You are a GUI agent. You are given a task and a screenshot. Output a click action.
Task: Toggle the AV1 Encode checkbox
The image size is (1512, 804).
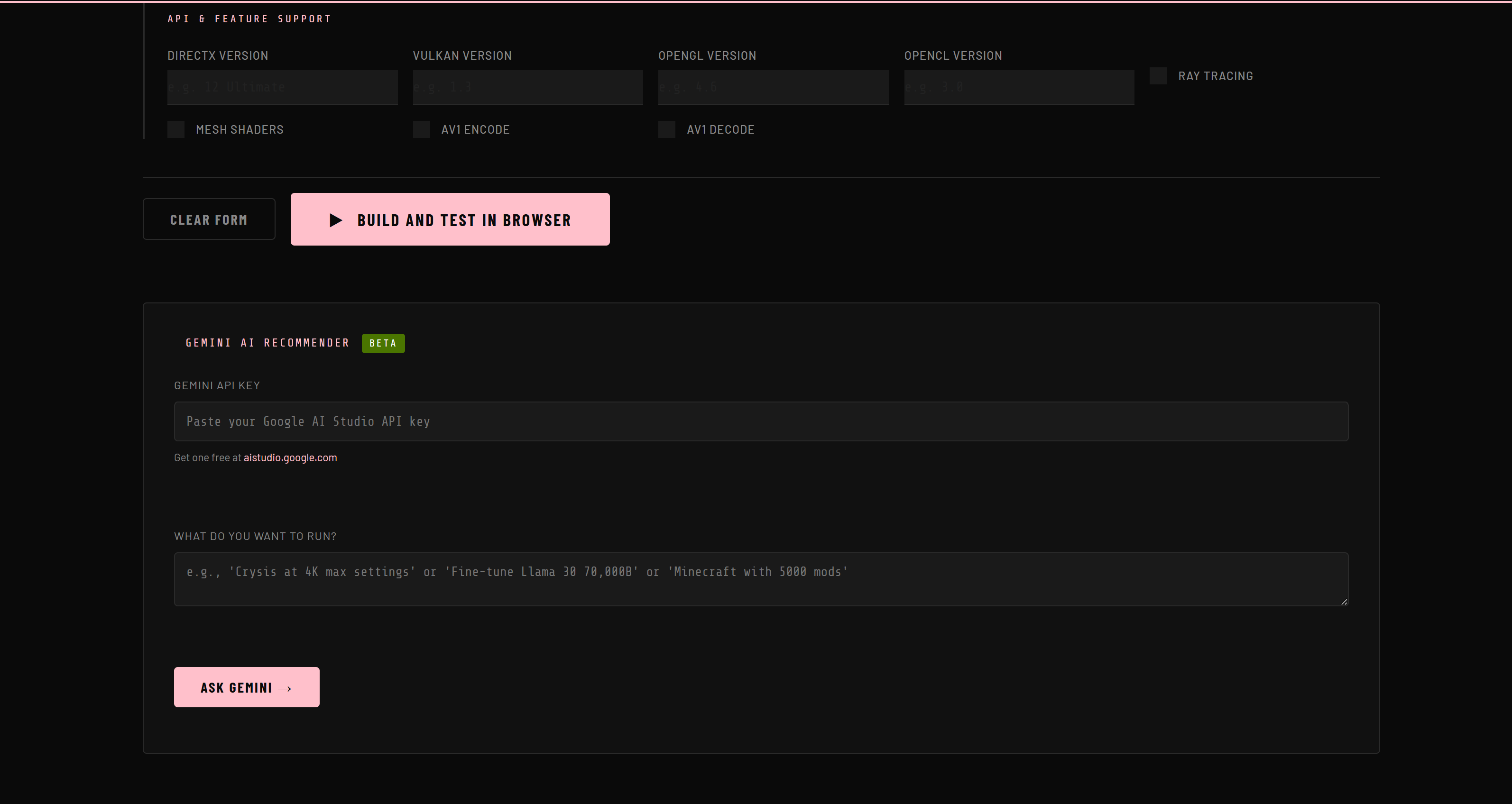point(422,130)
